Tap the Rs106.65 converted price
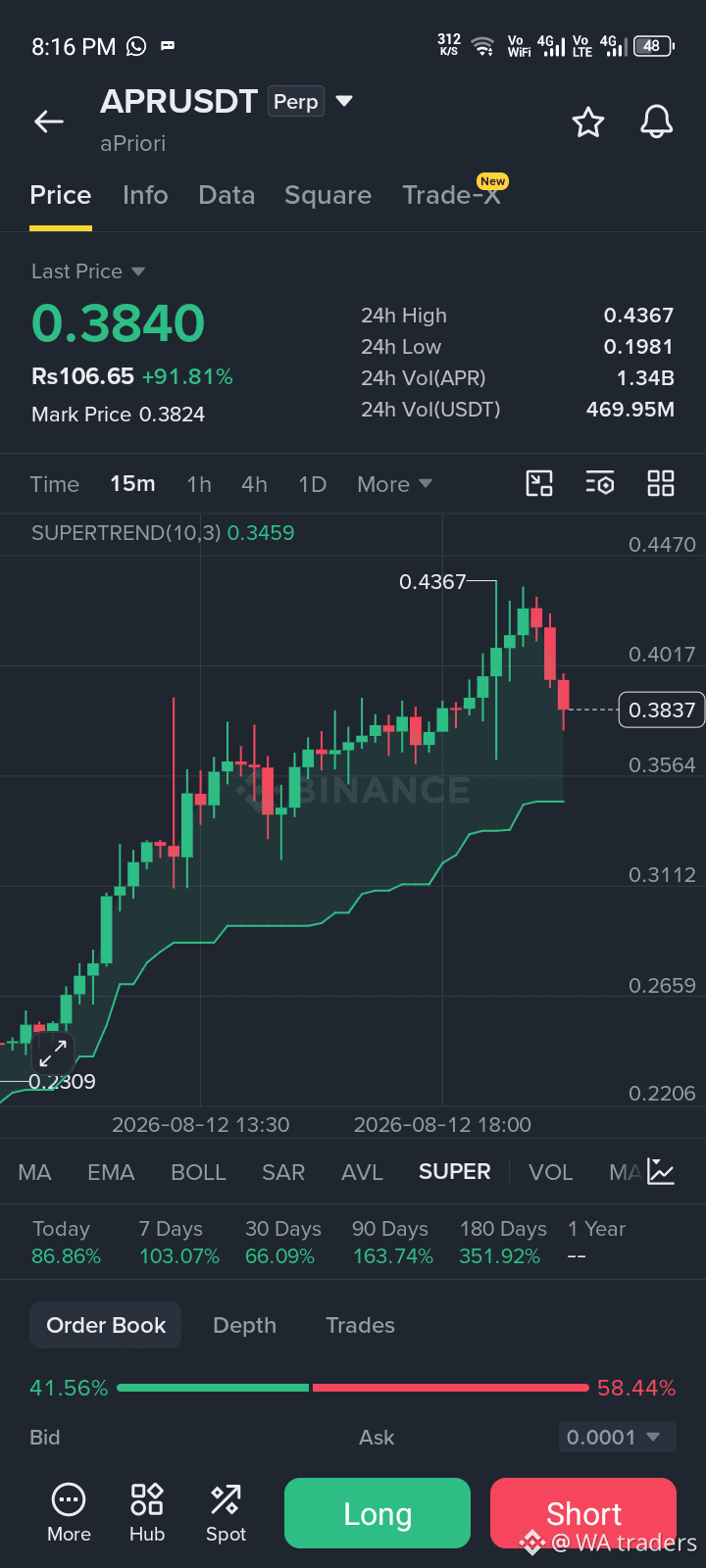This screenshot has height=1568, width=706. pyautogui.click(x=82, y=376)
